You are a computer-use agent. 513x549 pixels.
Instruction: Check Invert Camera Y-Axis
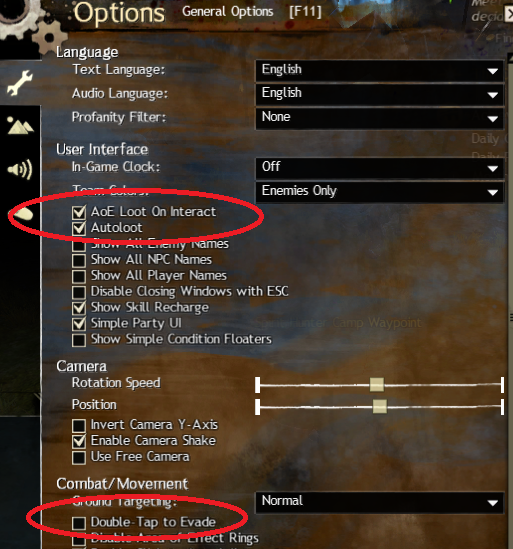(x=79, y=425)
